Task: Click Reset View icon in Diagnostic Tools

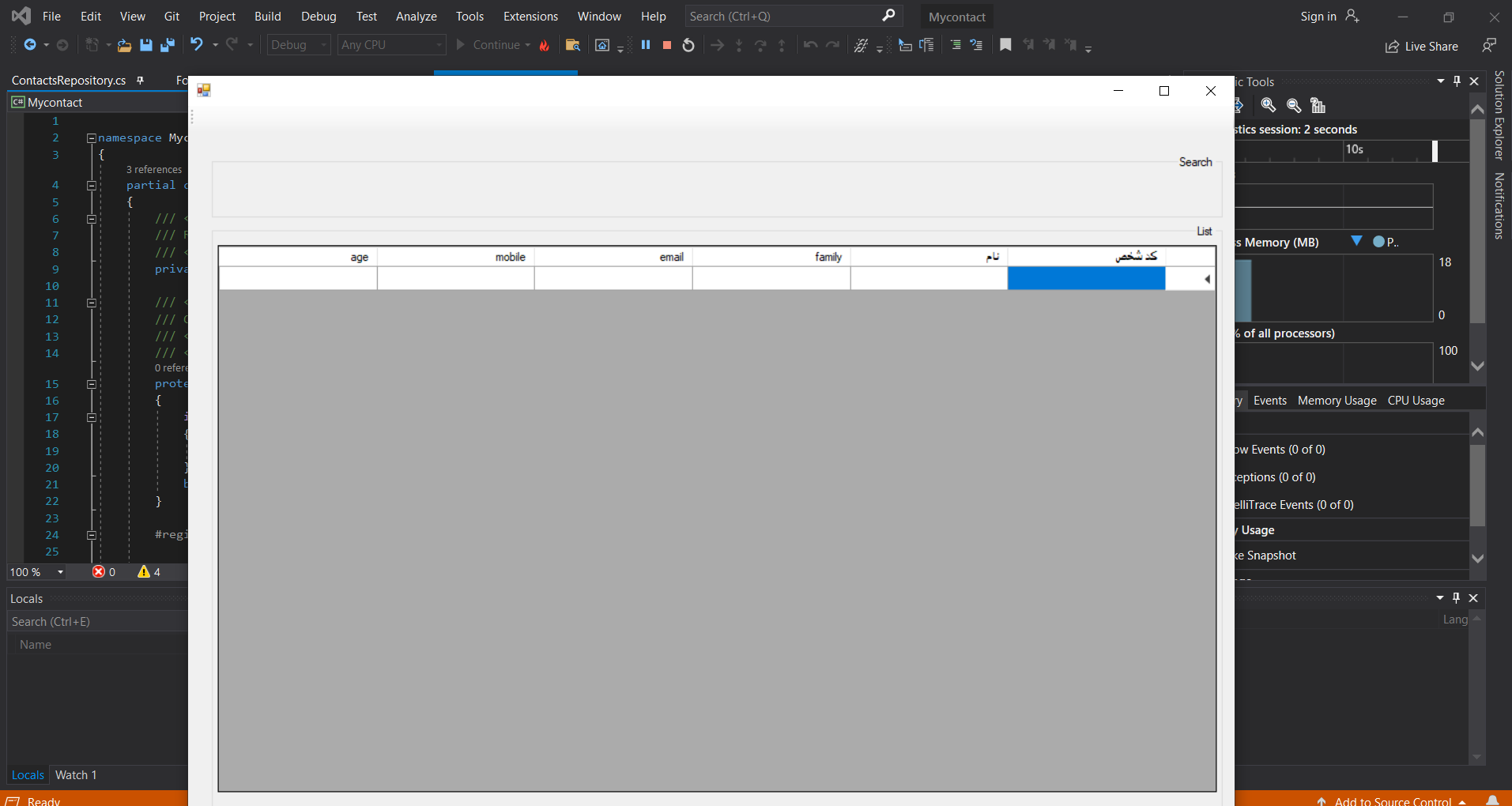Action: point(1318,105)
